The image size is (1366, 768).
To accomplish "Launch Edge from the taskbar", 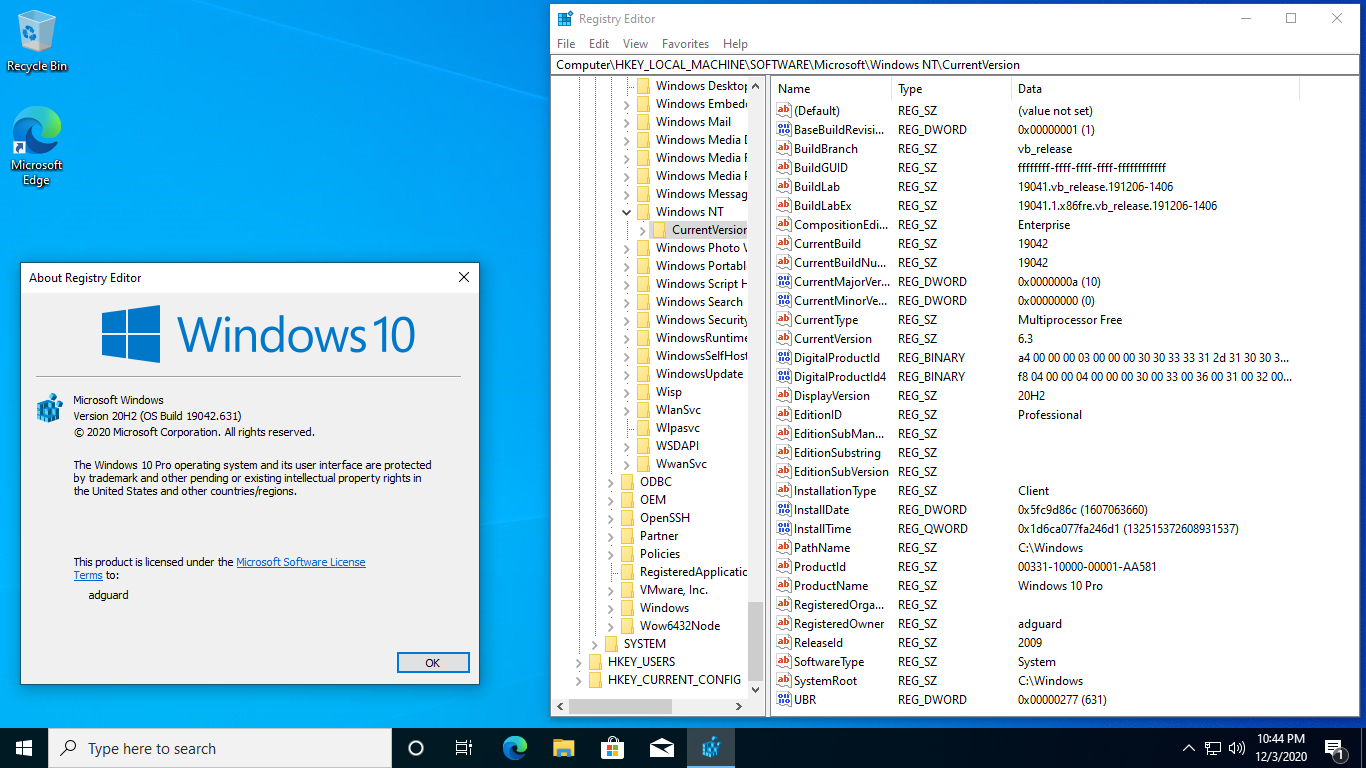I will [x=515, y=748].
